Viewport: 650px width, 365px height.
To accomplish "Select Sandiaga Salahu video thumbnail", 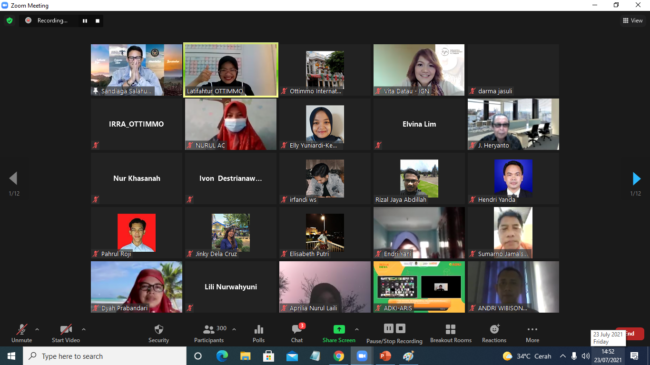I will coord(136,70).
